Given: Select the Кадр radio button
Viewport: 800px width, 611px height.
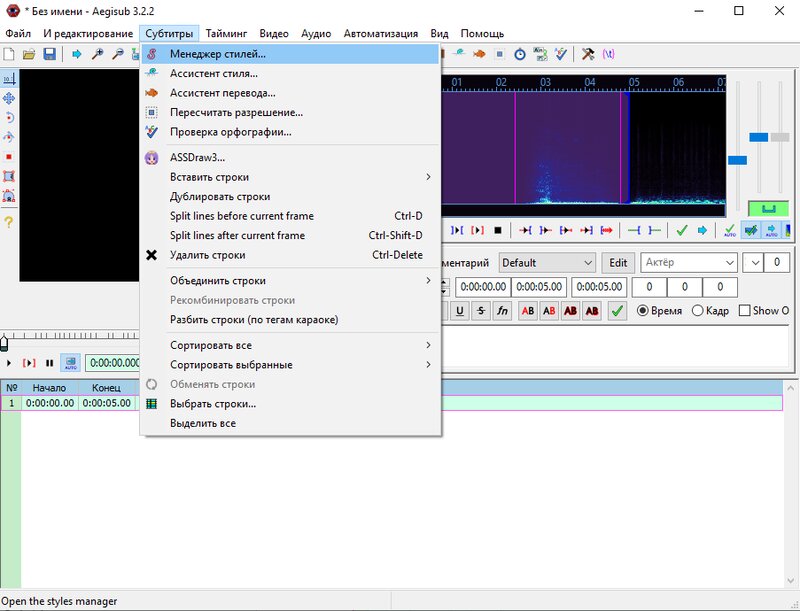Looking at the screenshot, I should 710,311.
